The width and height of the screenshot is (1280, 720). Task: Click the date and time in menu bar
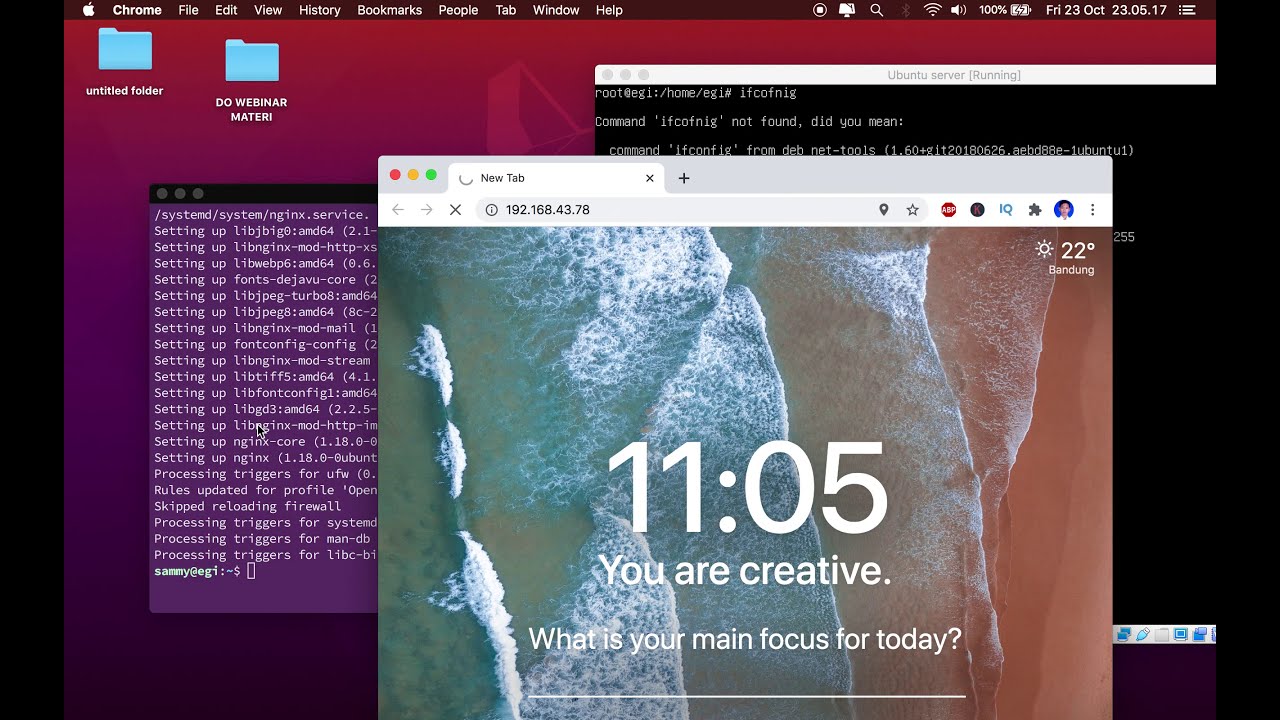(1106, 10)
